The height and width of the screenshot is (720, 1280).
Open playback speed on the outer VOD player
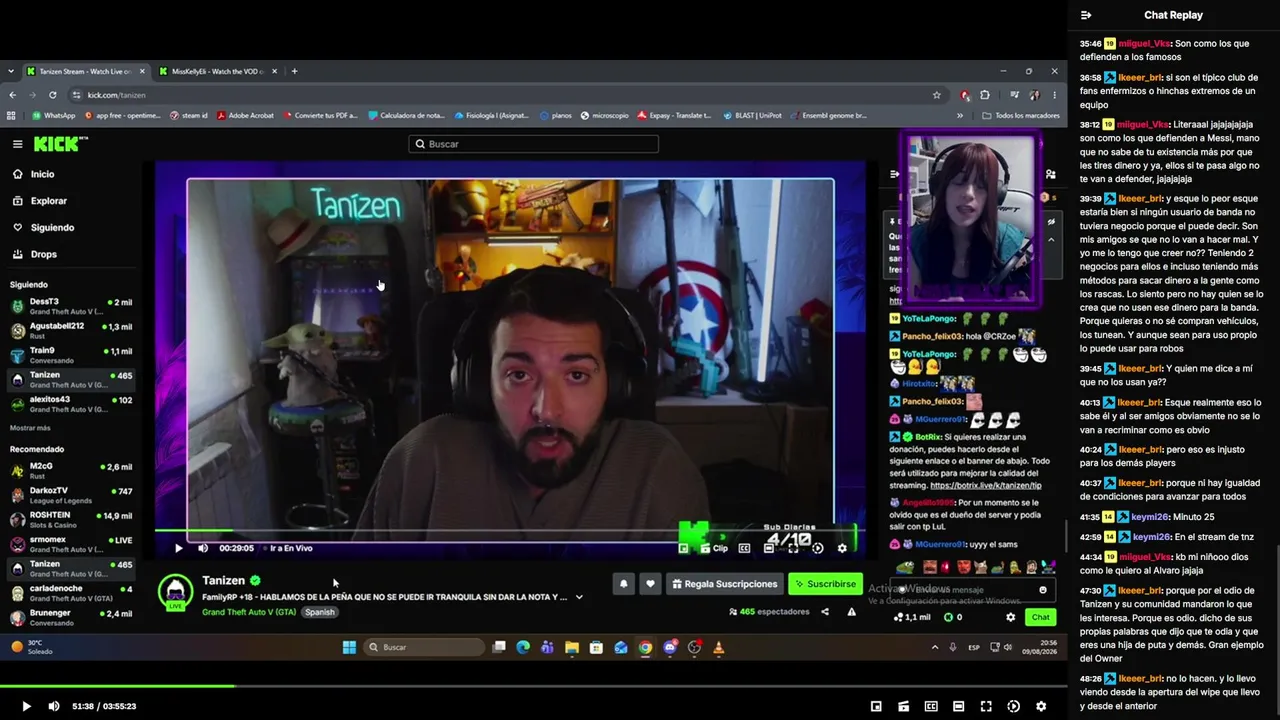1013,706
